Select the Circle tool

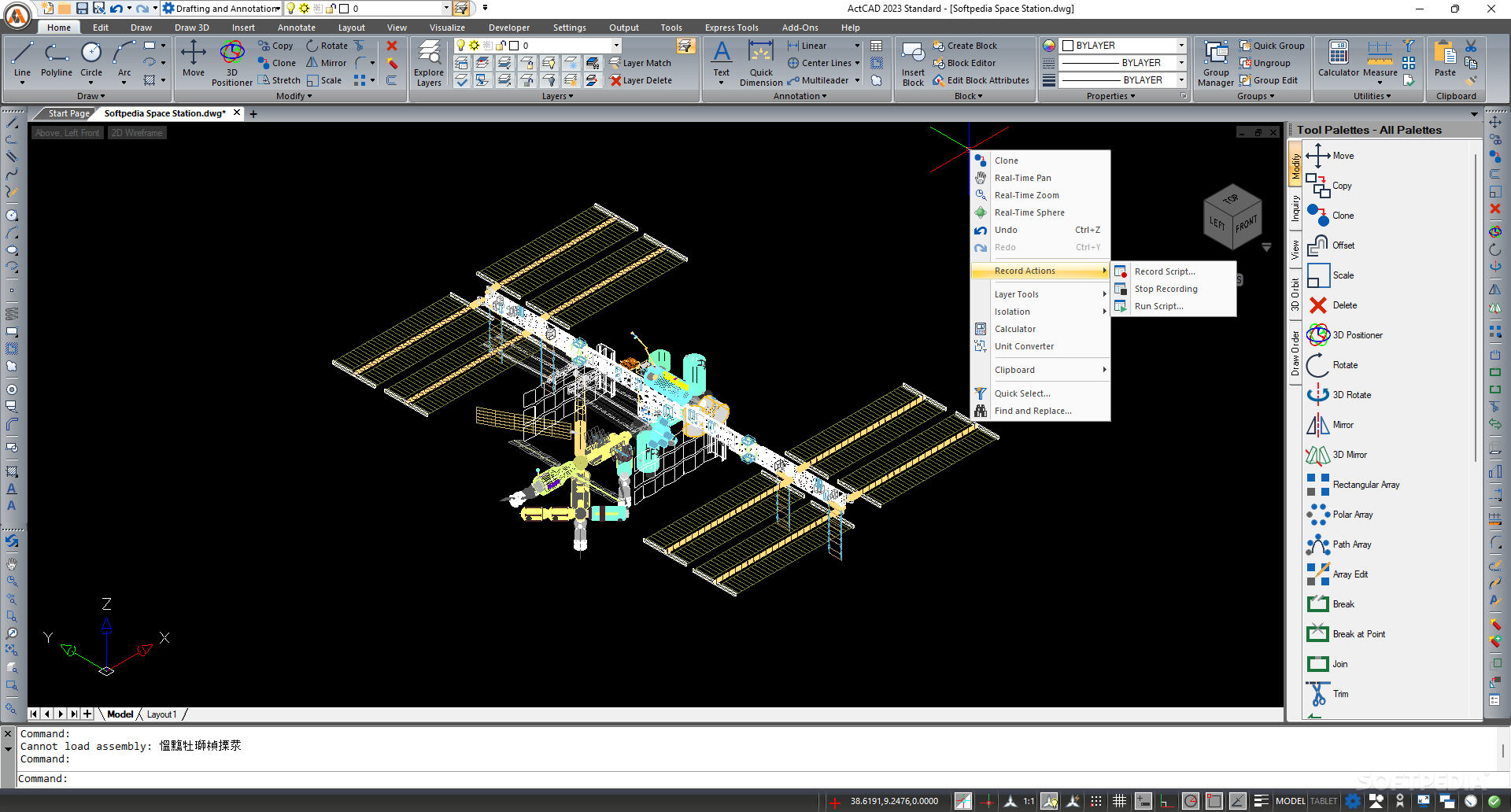click(x=91, y=60)
